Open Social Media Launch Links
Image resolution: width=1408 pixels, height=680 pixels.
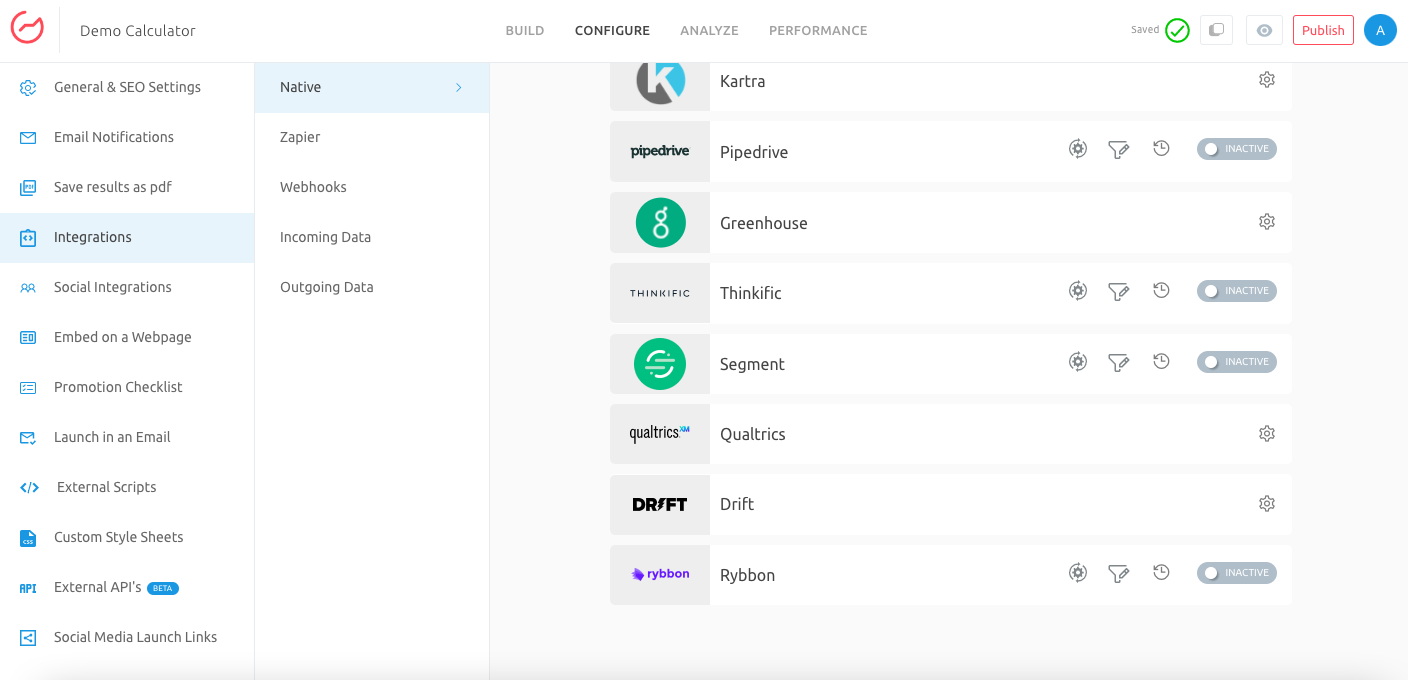[127, 637]
